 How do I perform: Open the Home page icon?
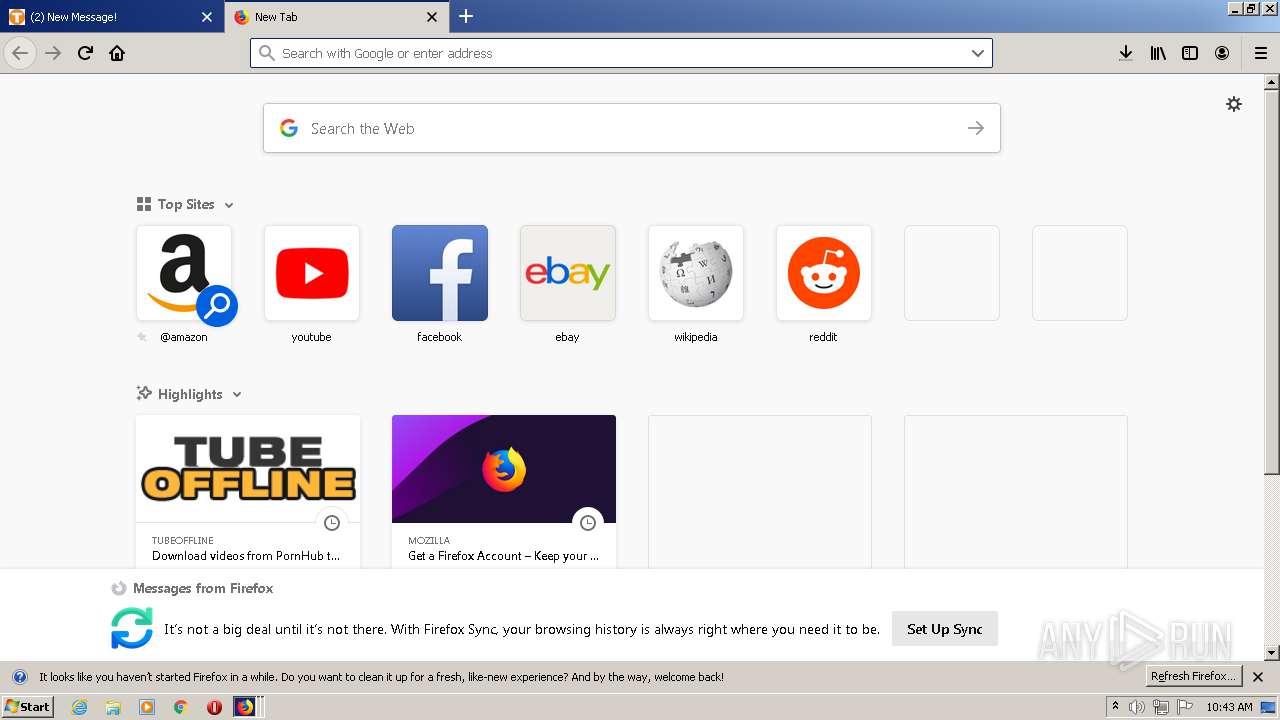click(x=117, y=53)
